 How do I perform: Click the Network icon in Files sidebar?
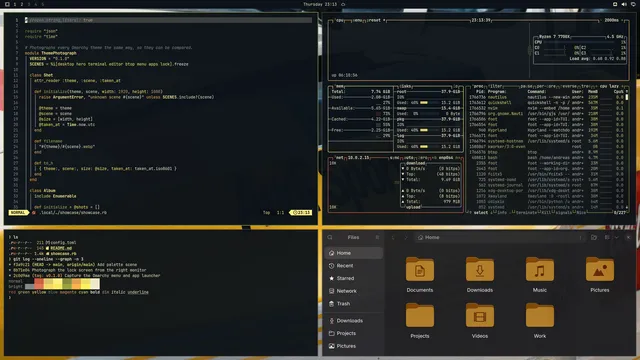(331, 291)
